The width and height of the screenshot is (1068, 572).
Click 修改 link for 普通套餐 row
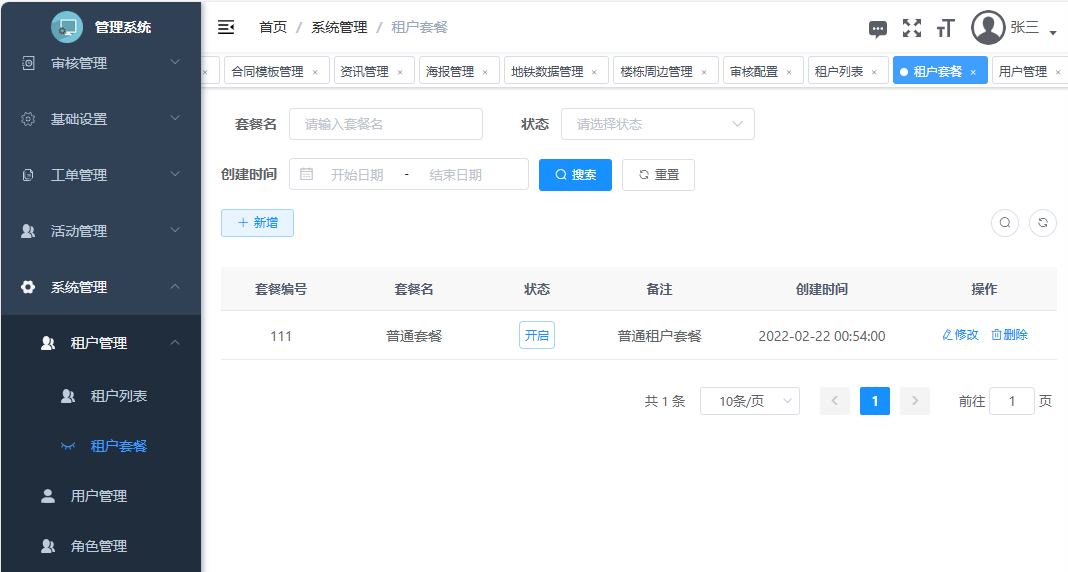point(960,335)
